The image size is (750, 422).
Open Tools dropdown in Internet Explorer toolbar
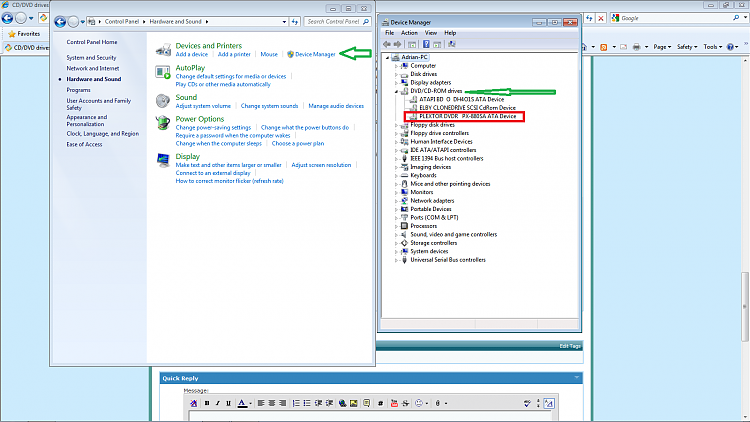713,47
